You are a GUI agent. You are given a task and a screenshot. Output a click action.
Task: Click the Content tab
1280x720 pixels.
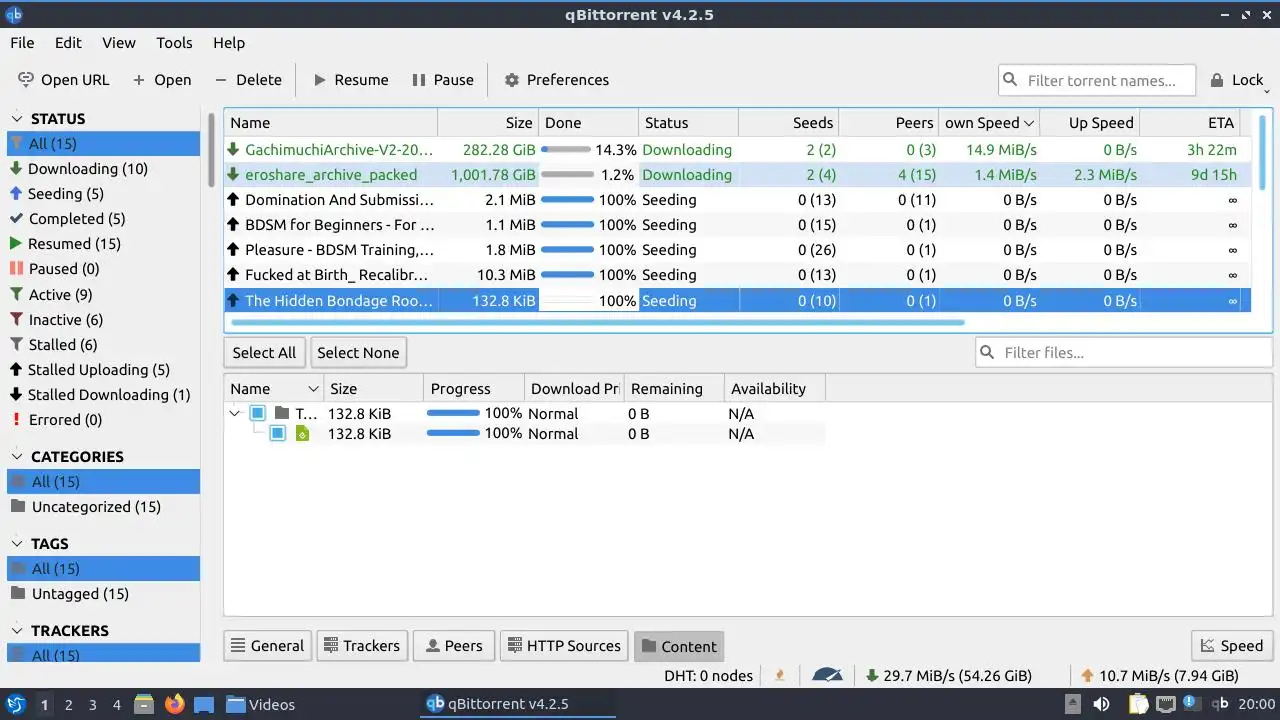pyautogui.click(x=678, y=646)
